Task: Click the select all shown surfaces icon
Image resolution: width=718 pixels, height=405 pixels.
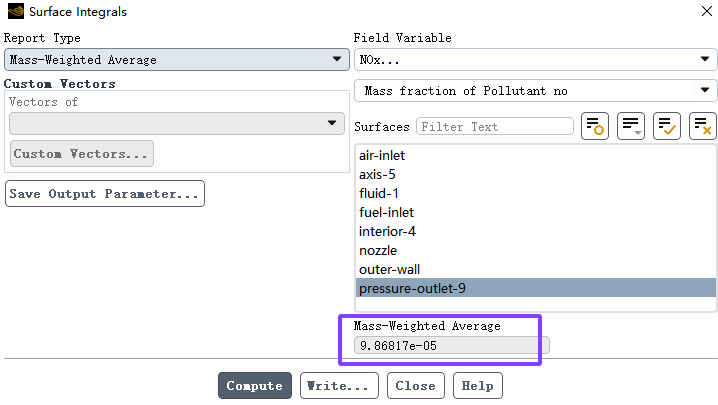Action: pos(667,126)
